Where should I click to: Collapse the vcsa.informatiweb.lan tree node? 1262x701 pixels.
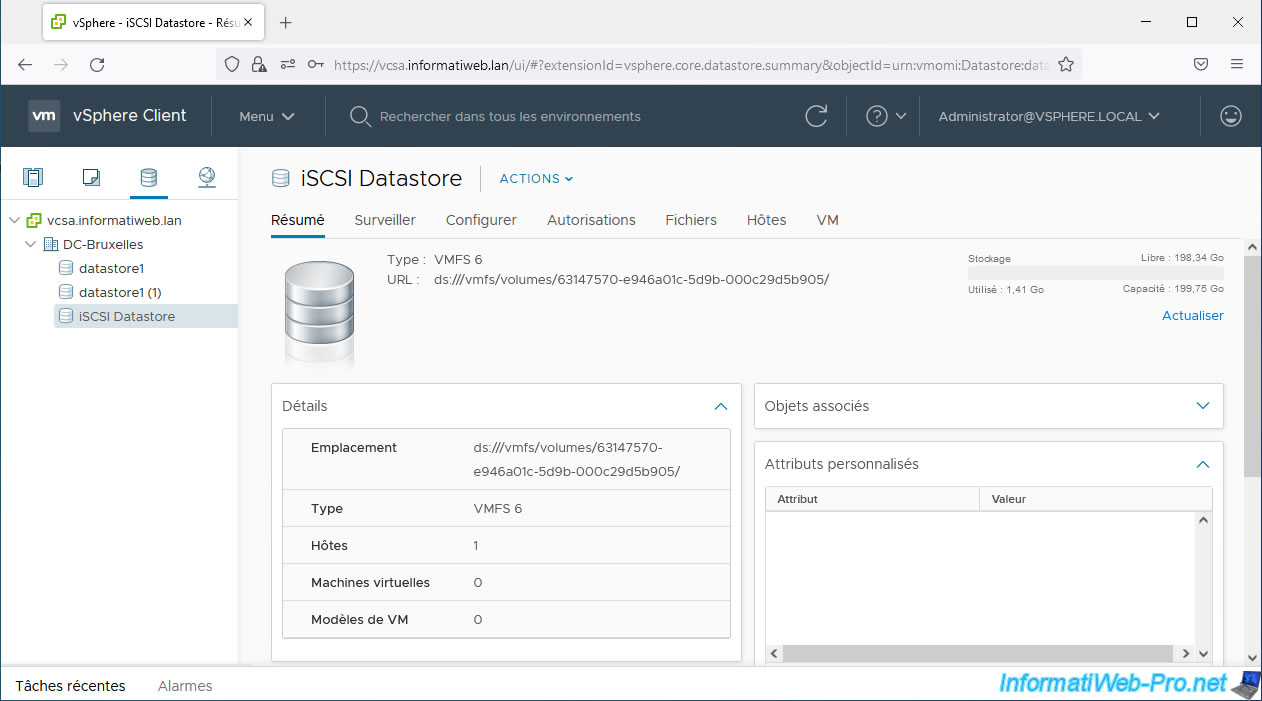point(14,220)
